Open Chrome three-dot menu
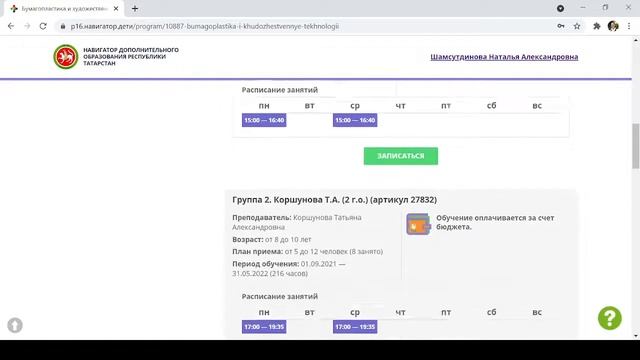The width and height of the screenshot is (640, 360). (629, 26)
